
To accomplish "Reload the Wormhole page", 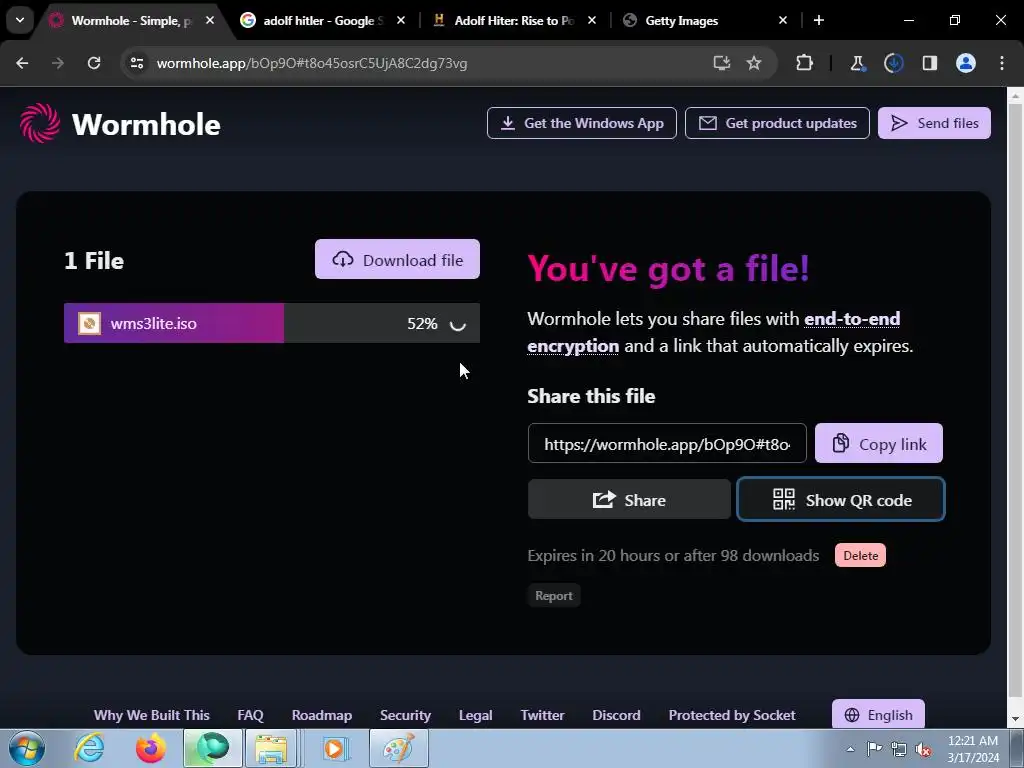I will click(94, 63).
